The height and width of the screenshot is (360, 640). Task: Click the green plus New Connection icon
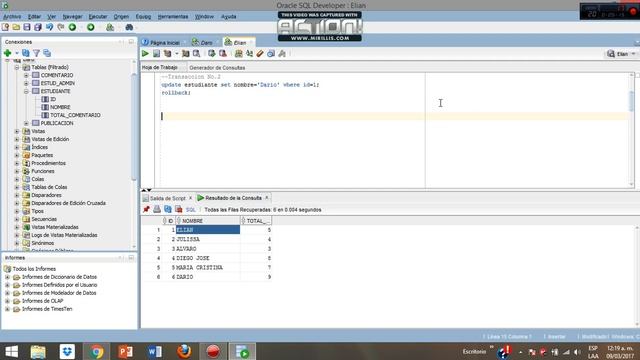[x=7, y=53]
